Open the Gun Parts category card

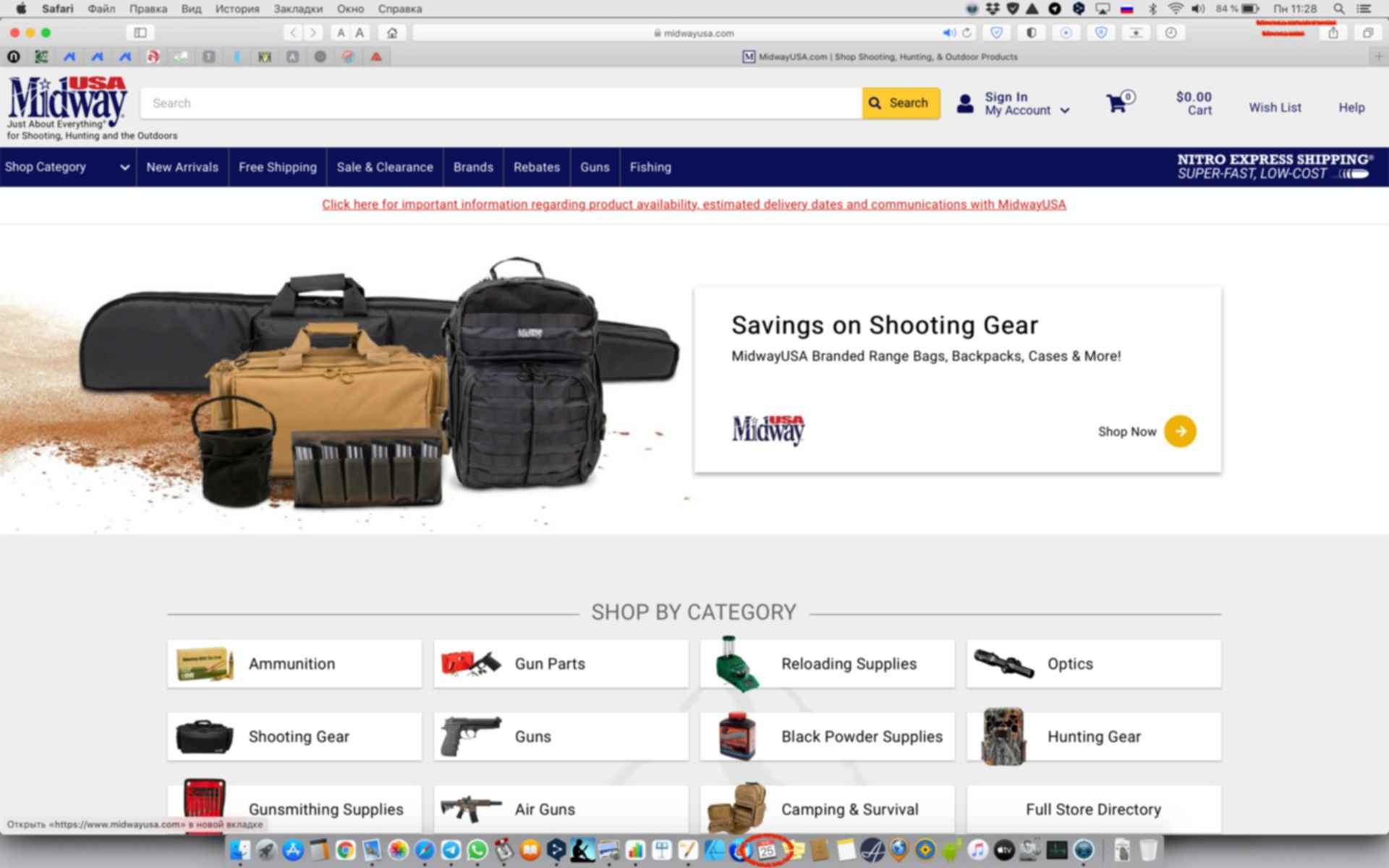561,664
